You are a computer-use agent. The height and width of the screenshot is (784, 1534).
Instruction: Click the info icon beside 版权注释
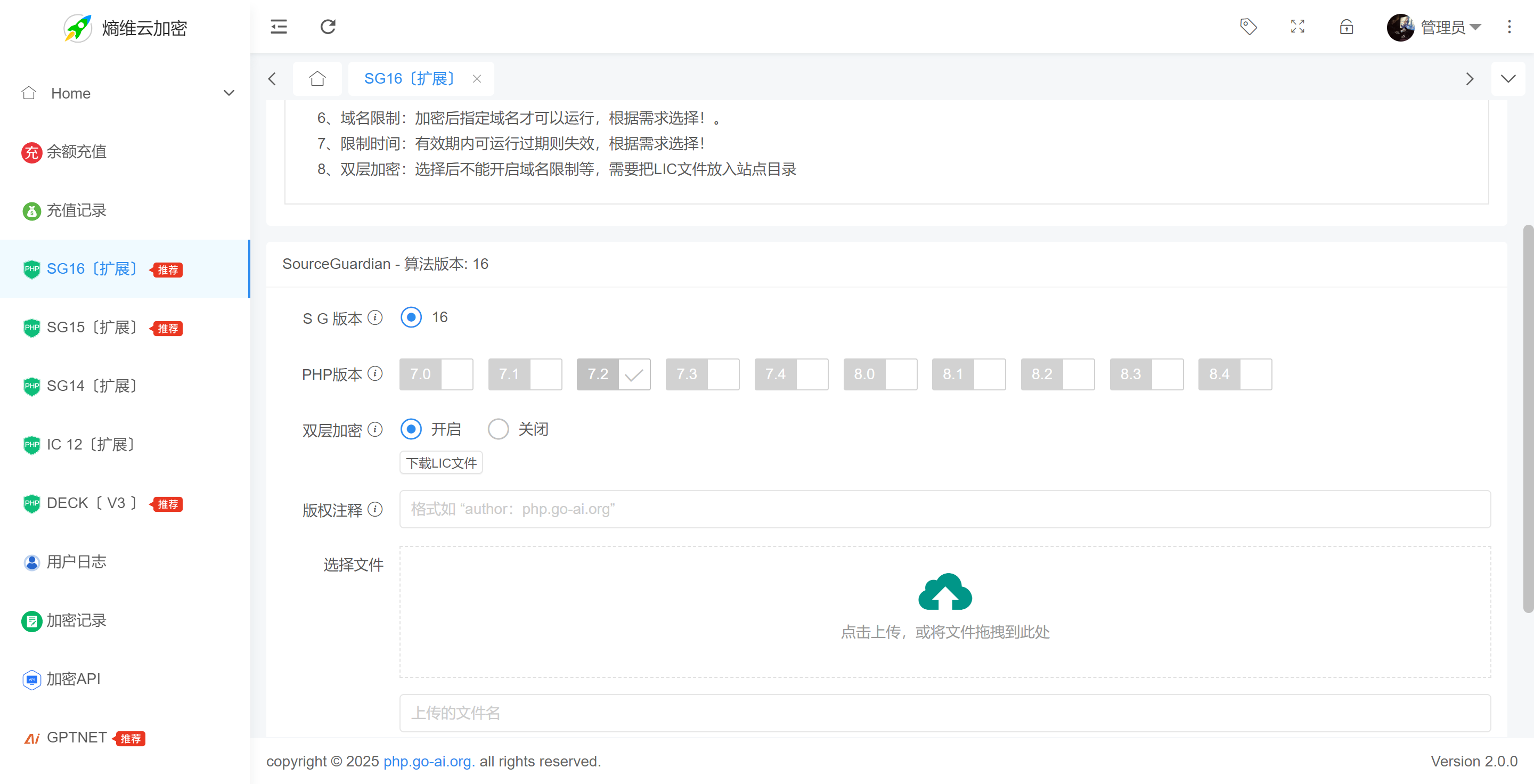pyautogui.click(x=374, y=509)
